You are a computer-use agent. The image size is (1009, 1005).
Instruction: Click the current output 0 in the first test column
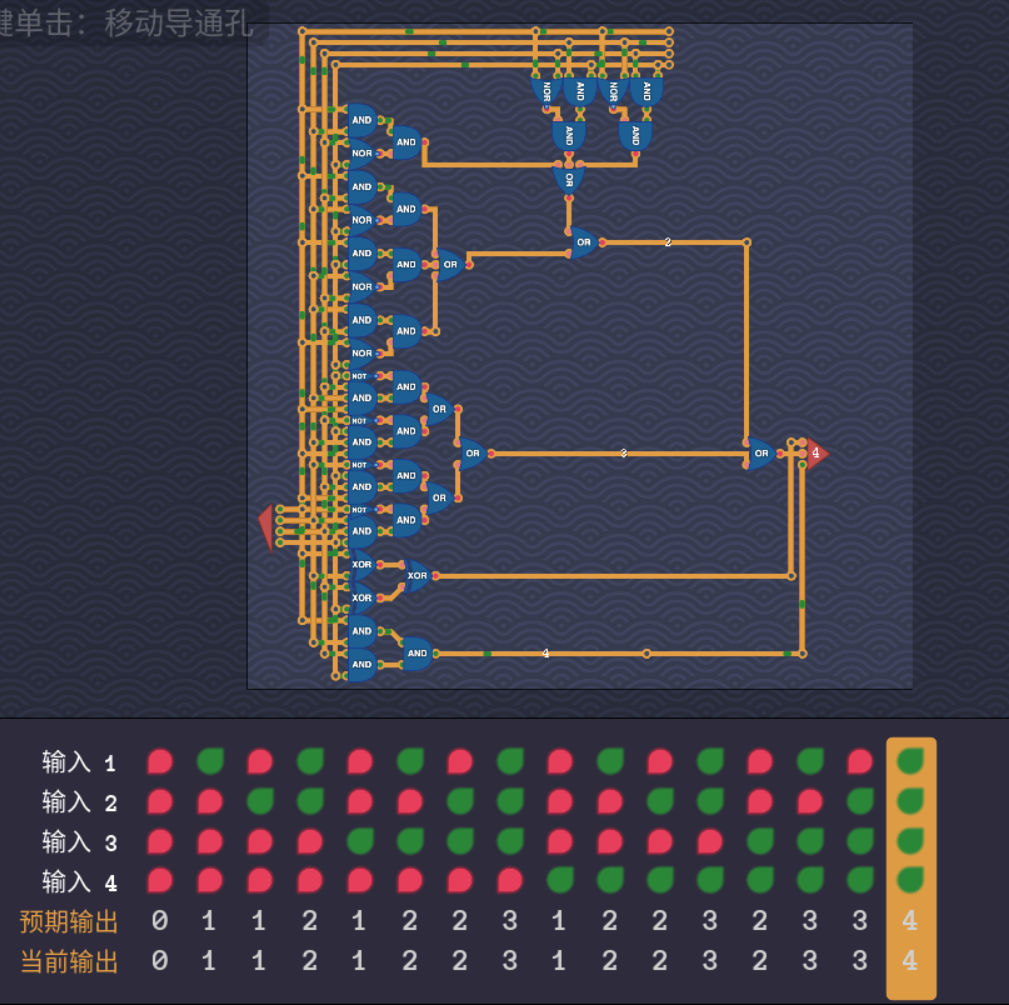pos(160,961)
